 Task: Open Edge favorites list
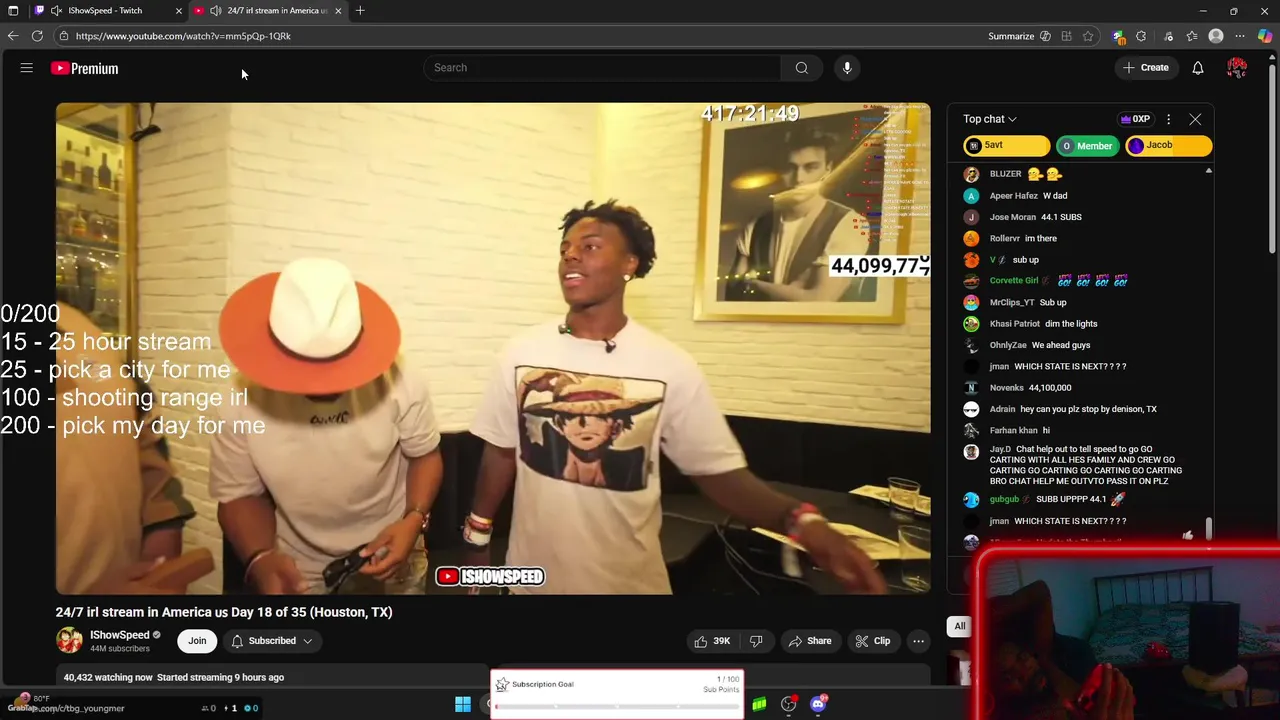coord(1192,36)
